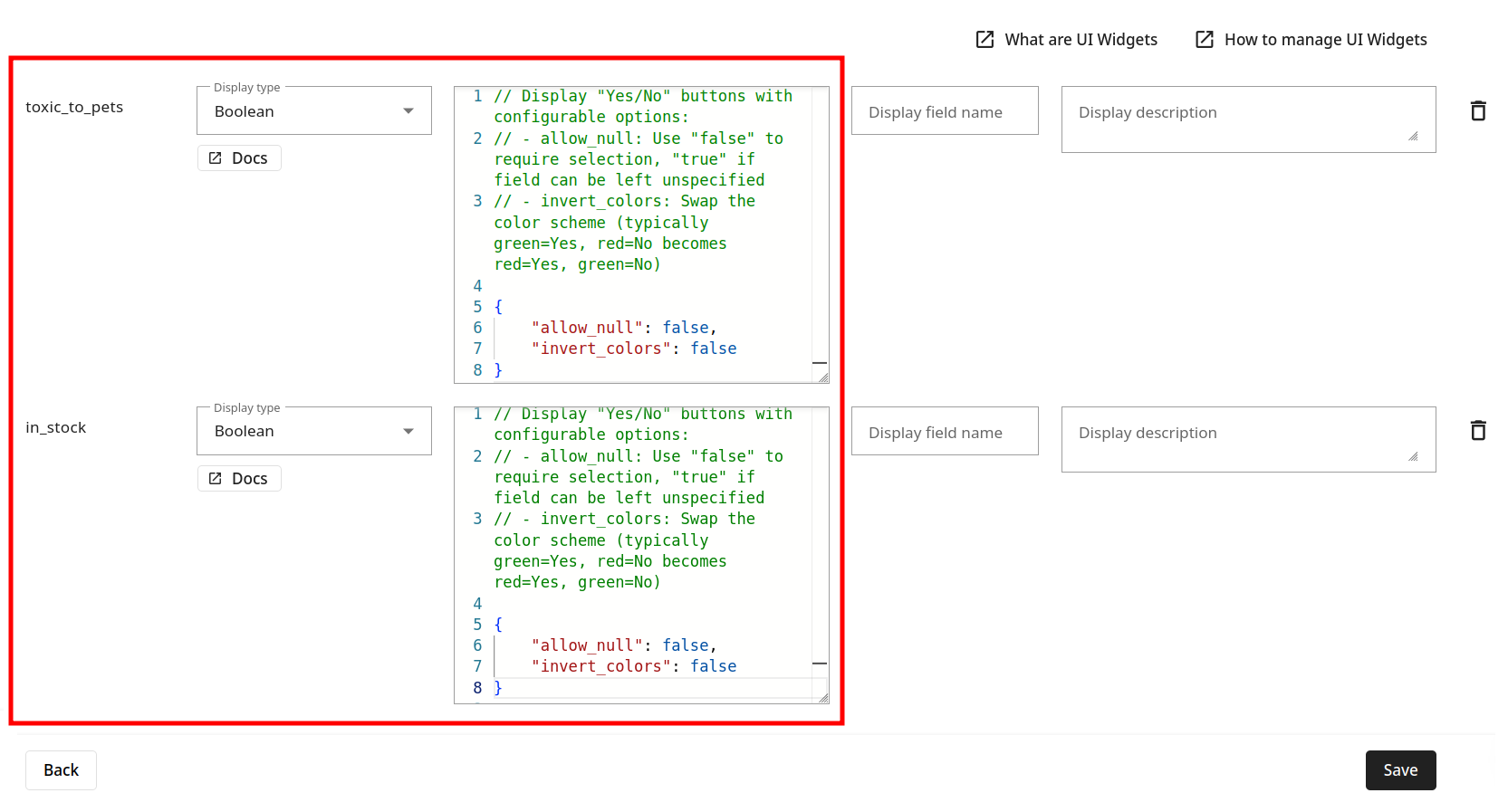Grab resize handle of in_stock code editor
Viewport: 1508px width, 812px height.
(x=823, y=698)
